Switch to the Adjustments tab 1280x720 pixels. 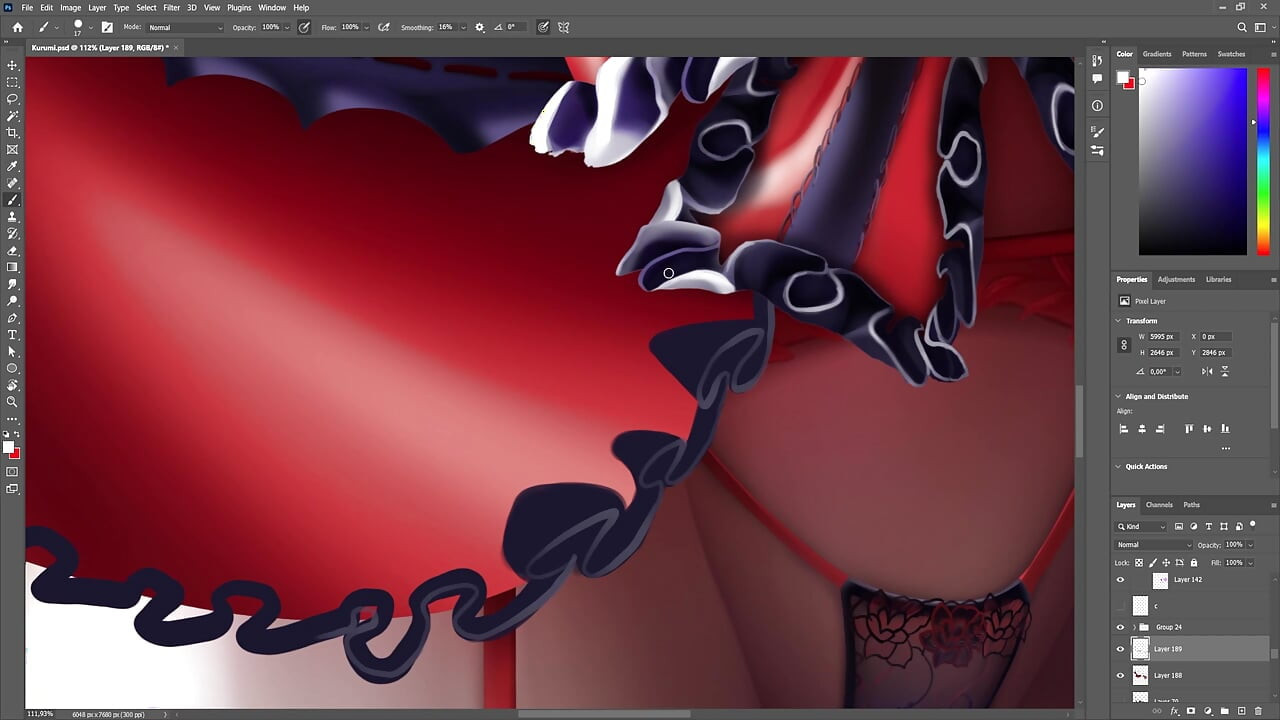click(1176, 279)
